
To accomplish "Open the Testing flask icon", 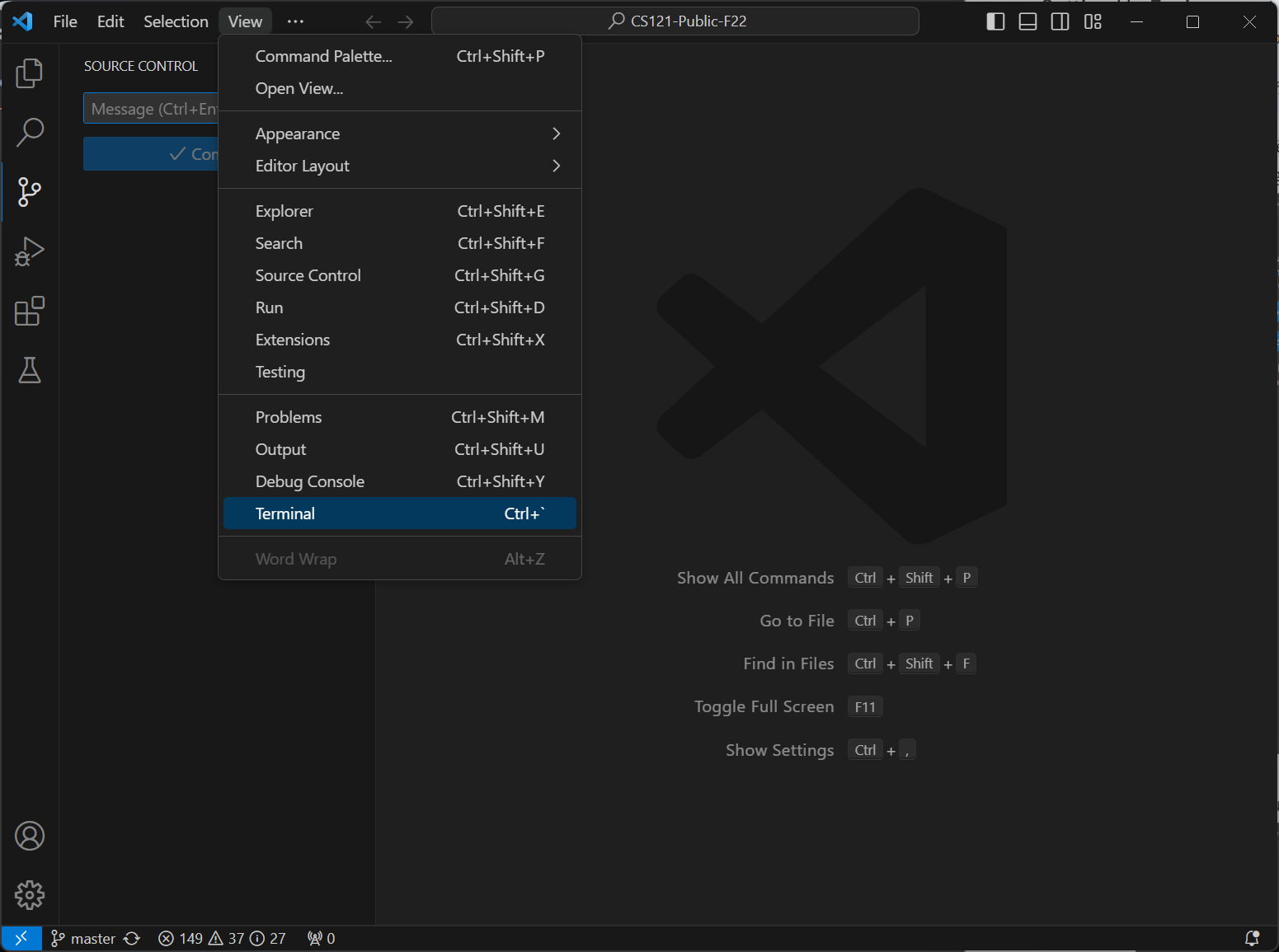I will click(30, 371).
